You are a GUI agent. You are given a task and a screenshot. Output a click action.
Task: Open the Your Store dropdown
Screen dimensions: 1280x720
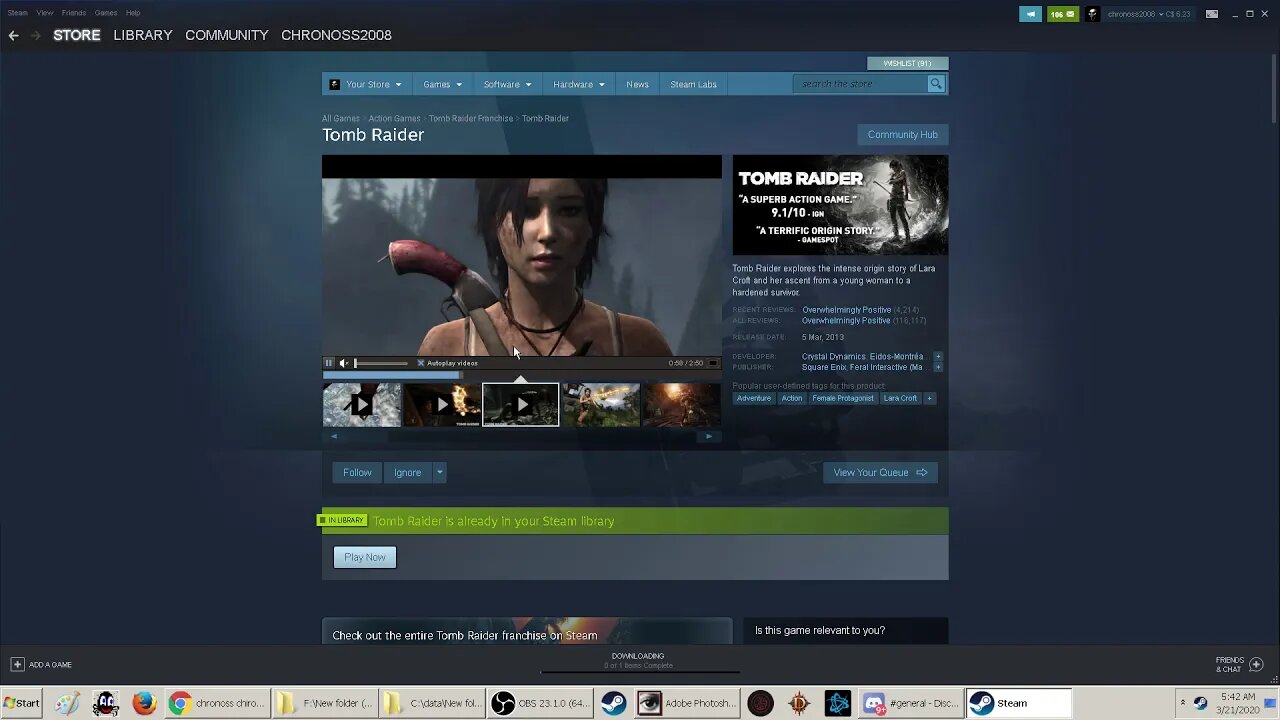366,84
